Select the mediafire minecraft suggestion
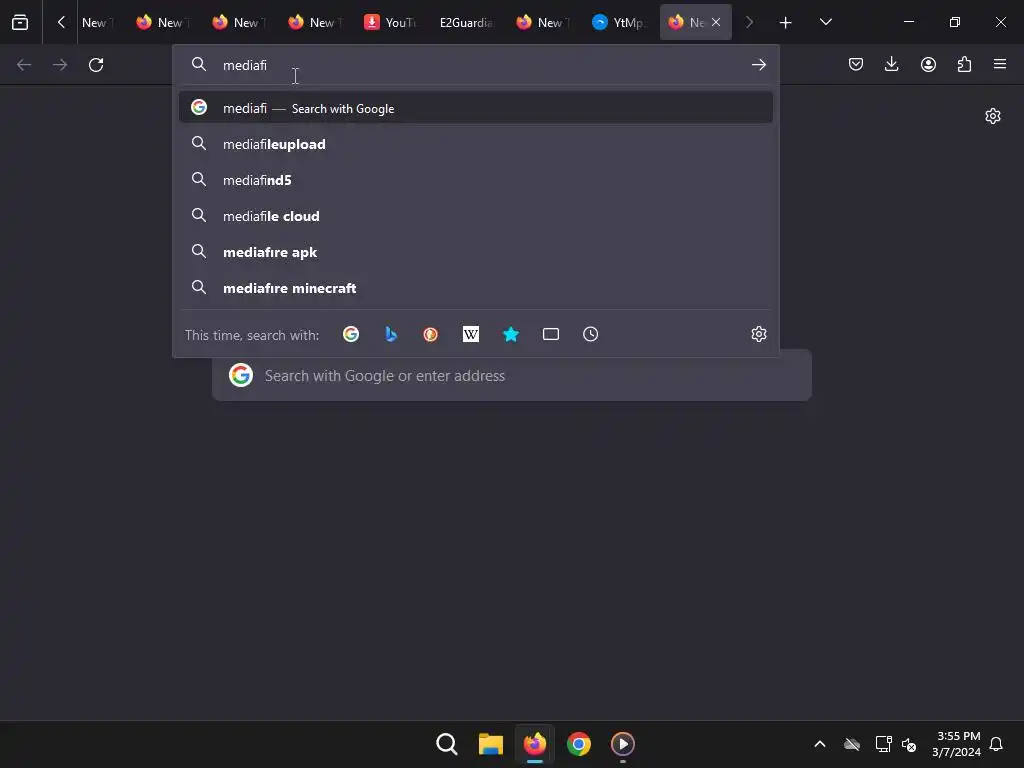 (475, 287)
